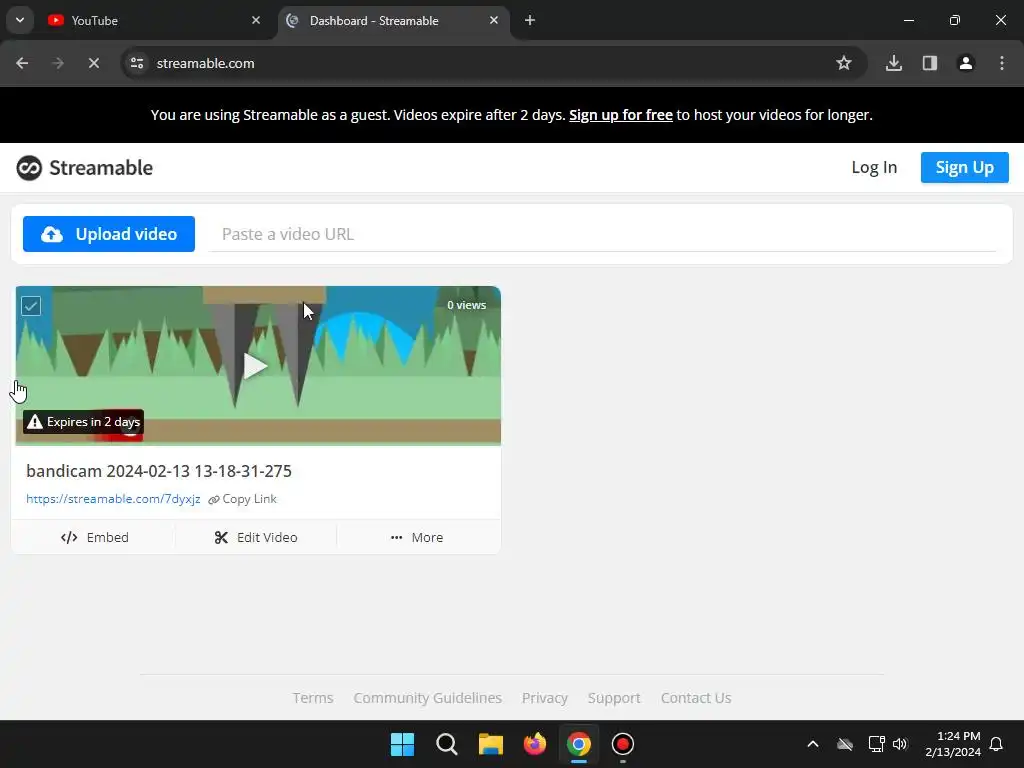The width and height of the screenshot is (1024, 768).
Task: Follow the Sign up for free banner link
Action: coord(620,115)
